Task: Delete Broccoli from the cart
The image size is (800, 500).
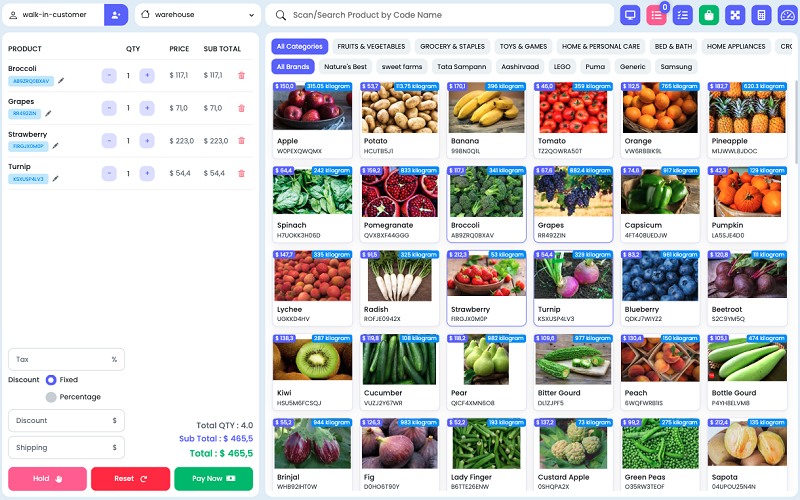Action: pos(241,75)
